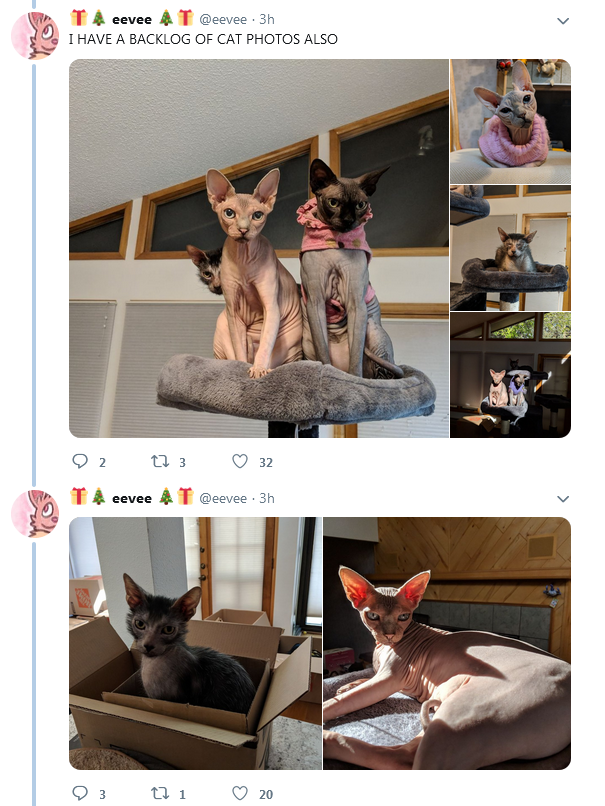
Task: View photo of cat lying in gray bed
Action: [x=510, y=248]
